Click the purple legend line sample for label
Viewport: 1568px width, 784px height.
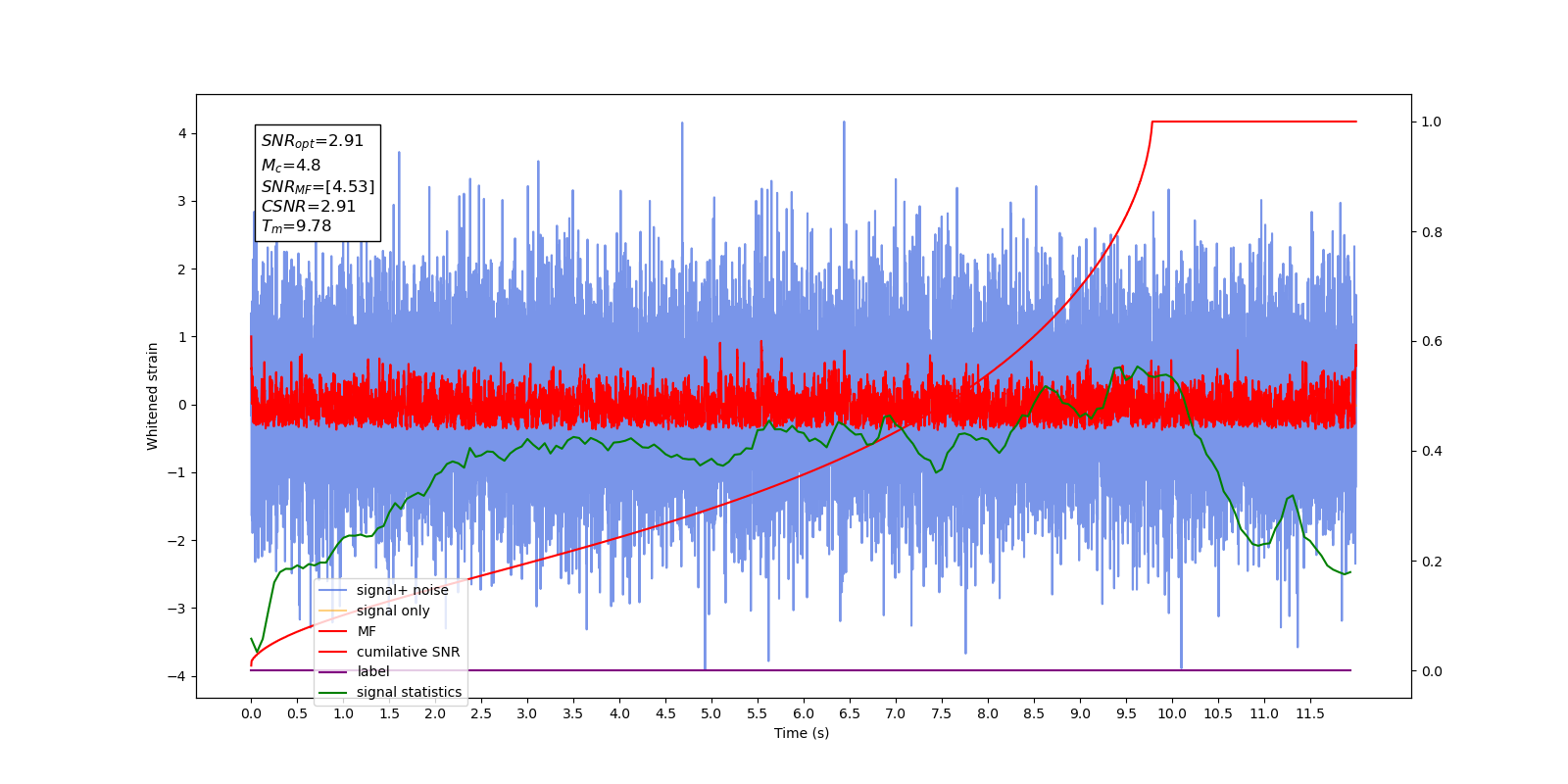click(x=333, y=671)
